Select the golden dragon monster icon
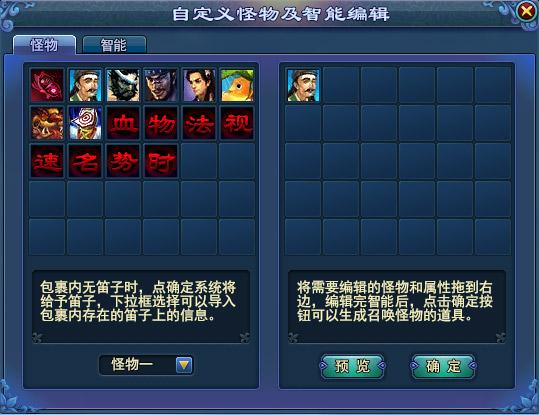Screen dimensions: 539x415 click(x=47, y=123)
